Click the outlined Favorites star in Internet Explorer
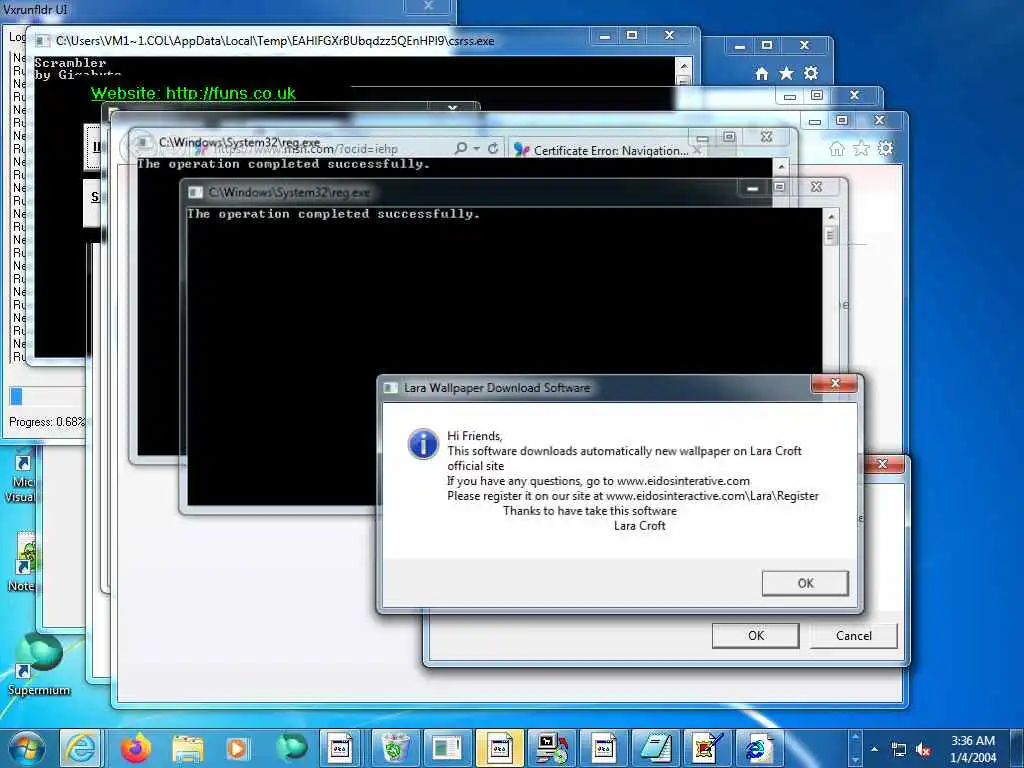The width and height of the screenshot is (1024, 768). [861, 149]
